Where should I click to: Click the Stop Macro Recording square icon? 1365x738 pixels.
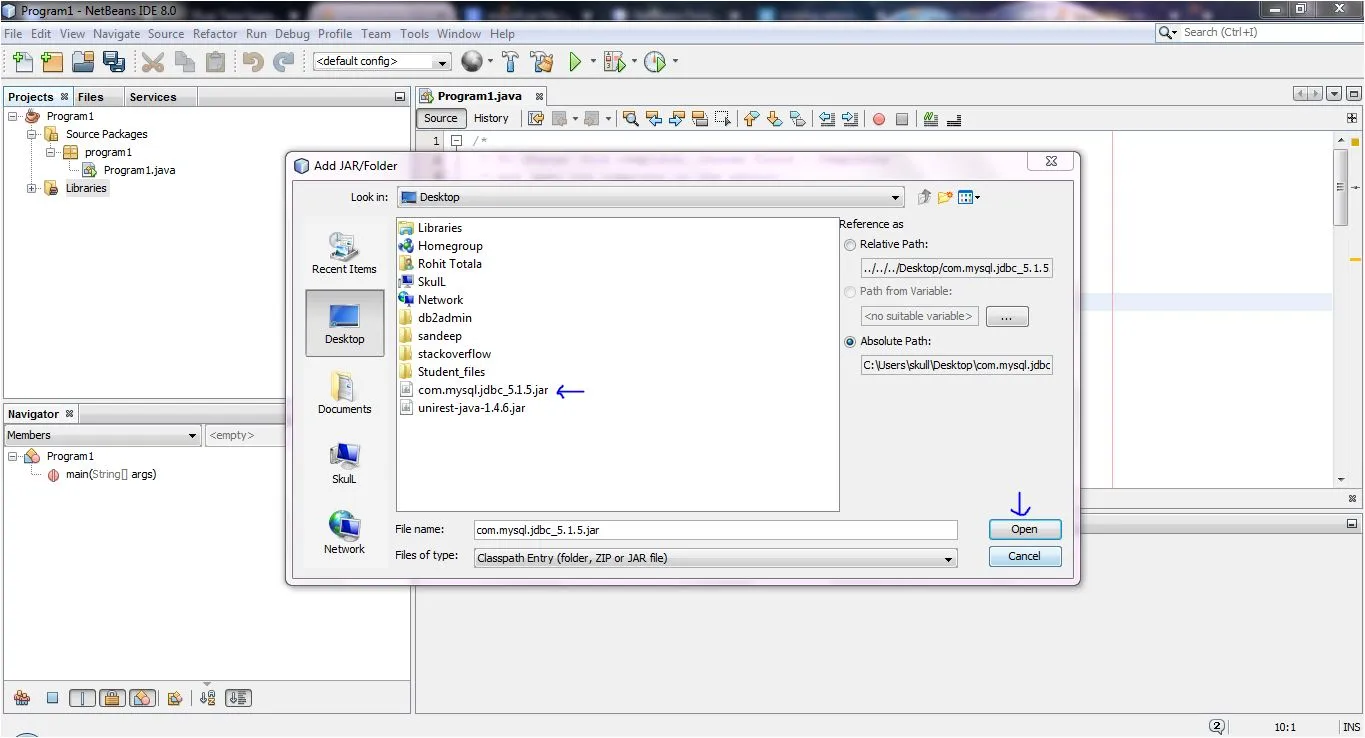pos(902,119)
